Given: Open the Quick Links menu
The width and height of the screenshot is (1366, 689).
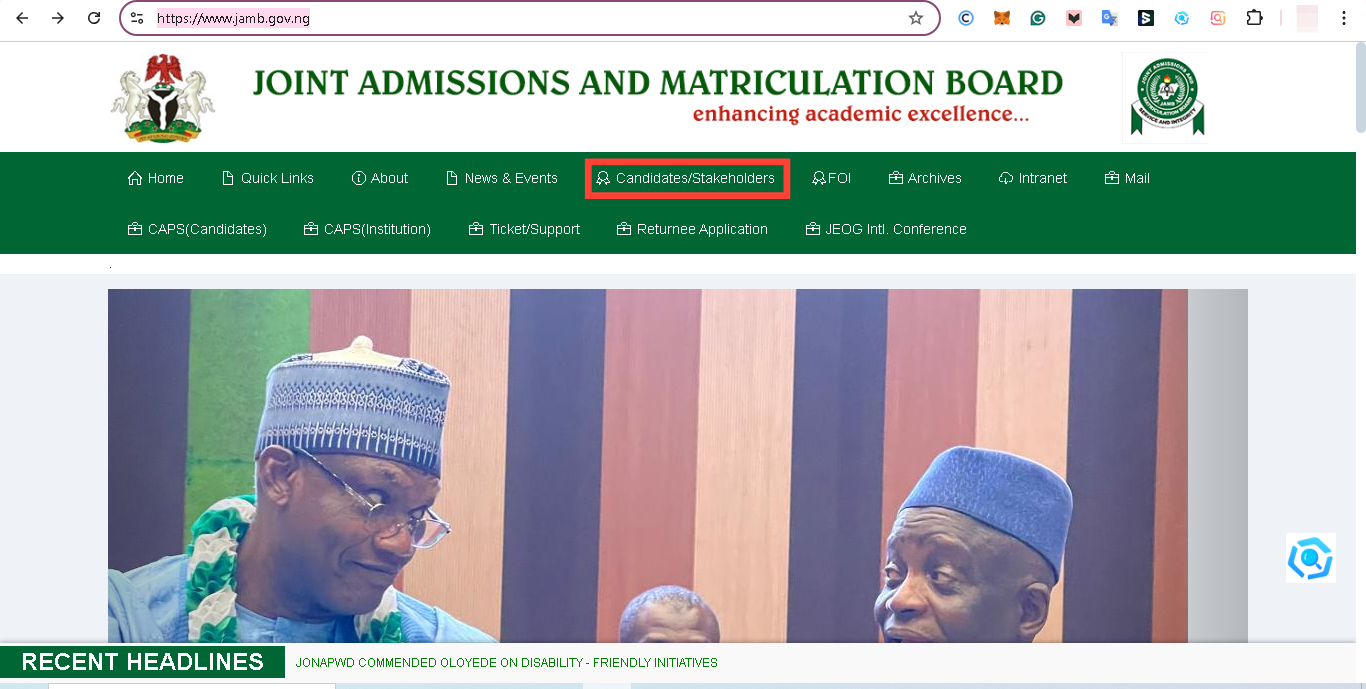Looking at the screenshot, I should tap(268, 178).
